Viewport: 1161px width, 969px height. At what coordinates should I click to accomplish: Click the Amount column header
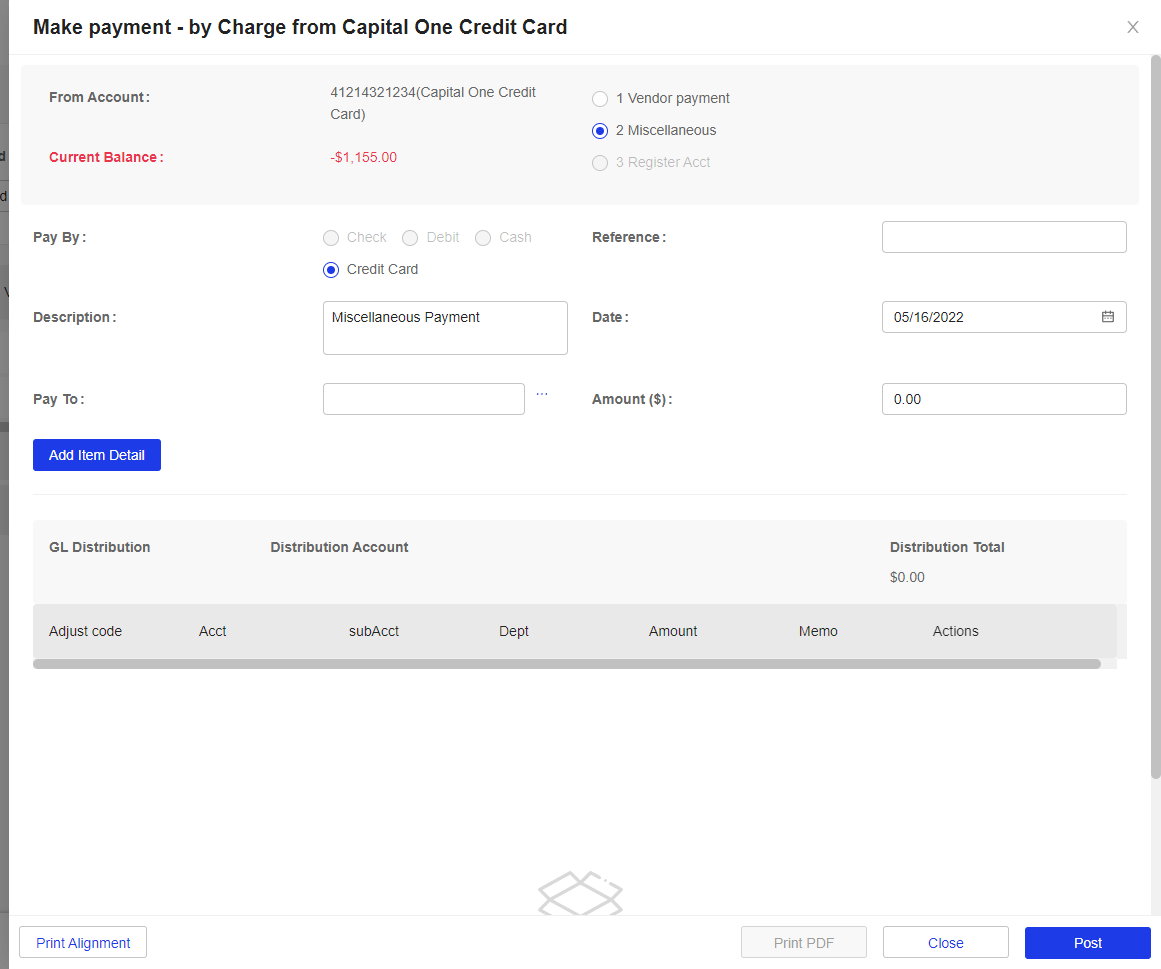pos(673,631)
